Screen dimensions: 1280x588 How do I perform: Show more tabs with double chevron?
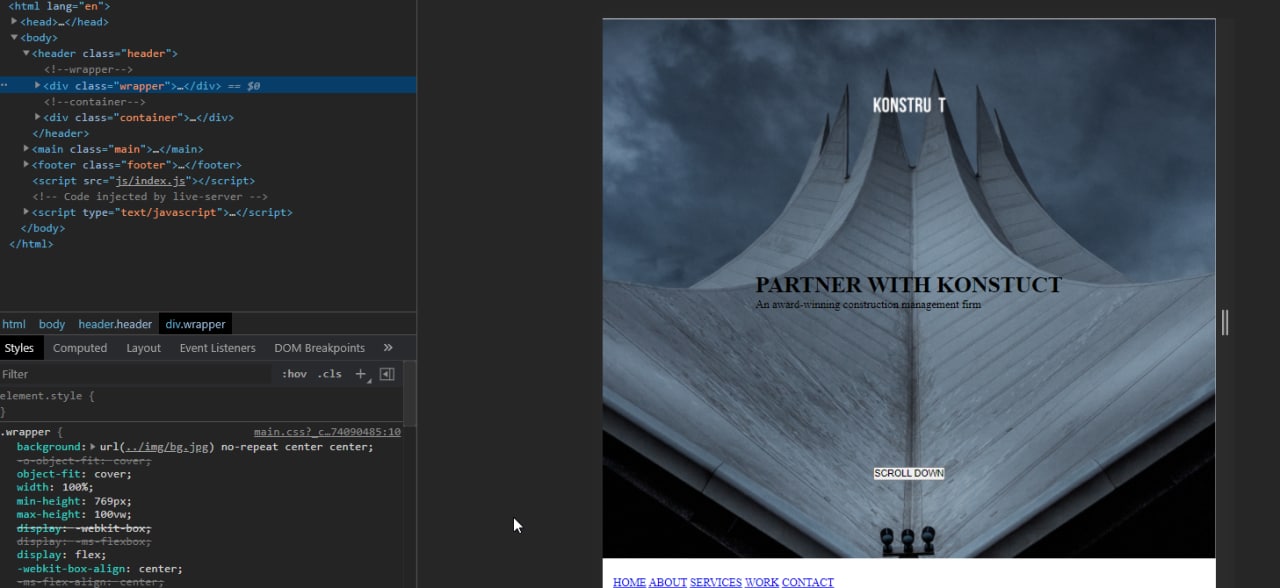click(388, 348)
